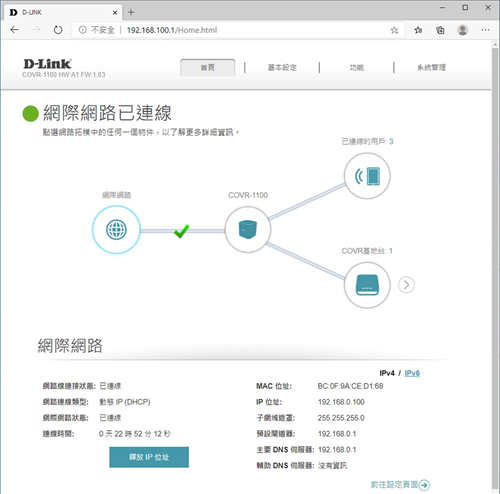500x494 pixels.
Task: Click the page vertical scrollbar
Action: coord(495,267)
